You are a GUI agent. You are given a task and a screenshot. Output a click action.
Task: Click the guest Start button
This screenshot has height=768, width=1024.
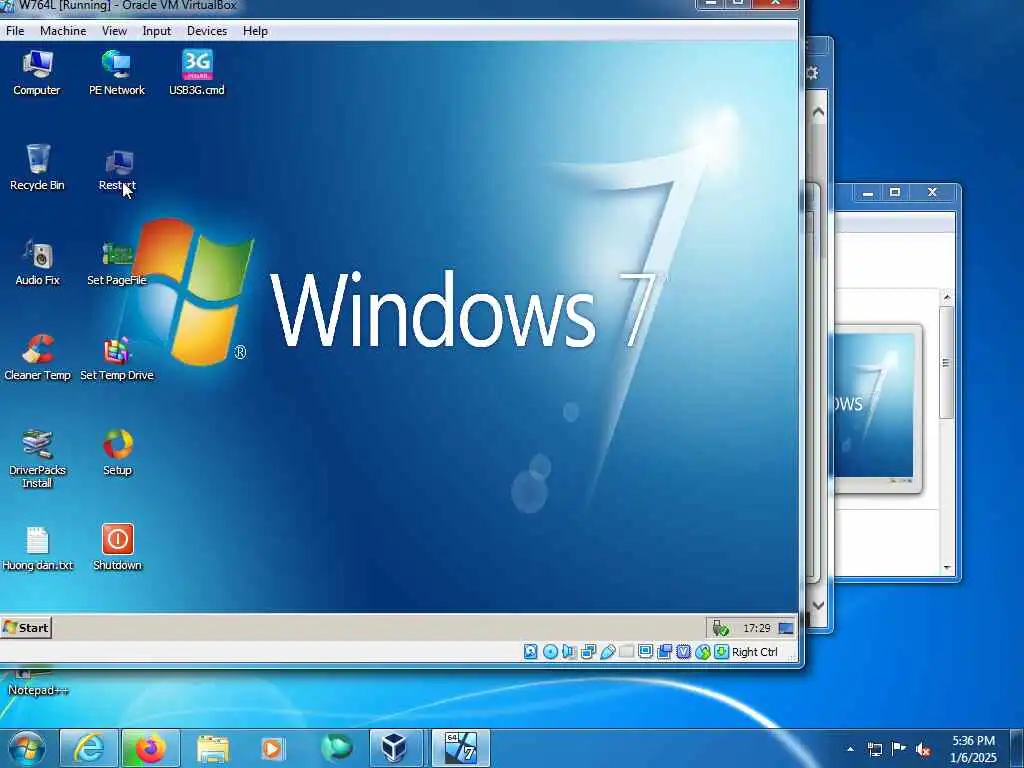click(x=26, y=628)
